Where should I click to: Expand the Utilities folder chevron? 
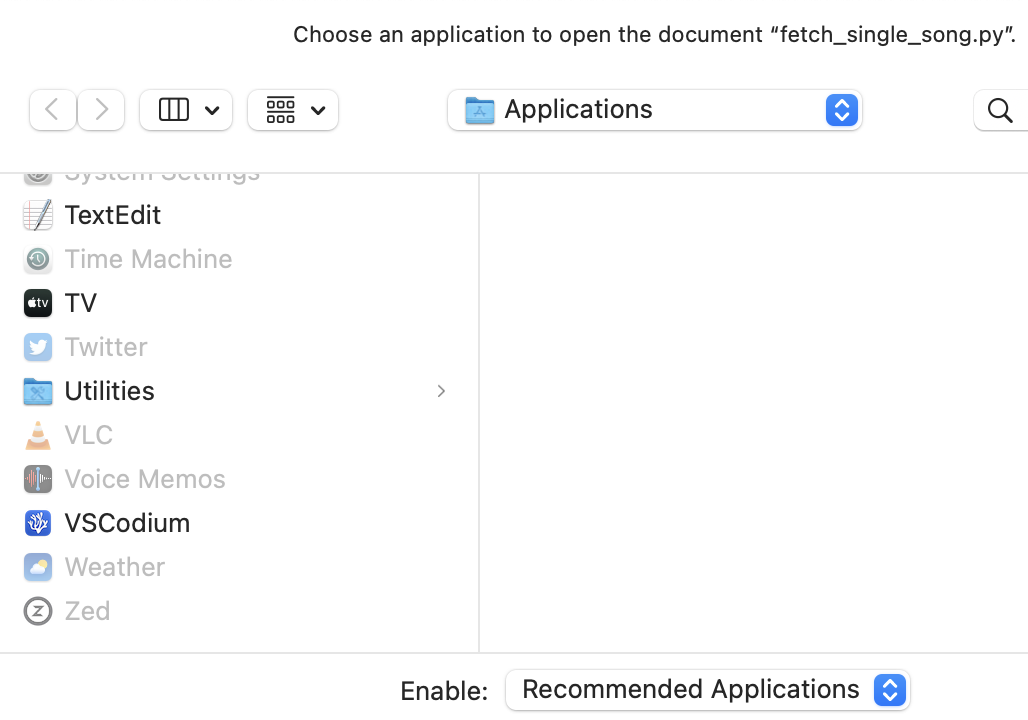click(441, 391)
